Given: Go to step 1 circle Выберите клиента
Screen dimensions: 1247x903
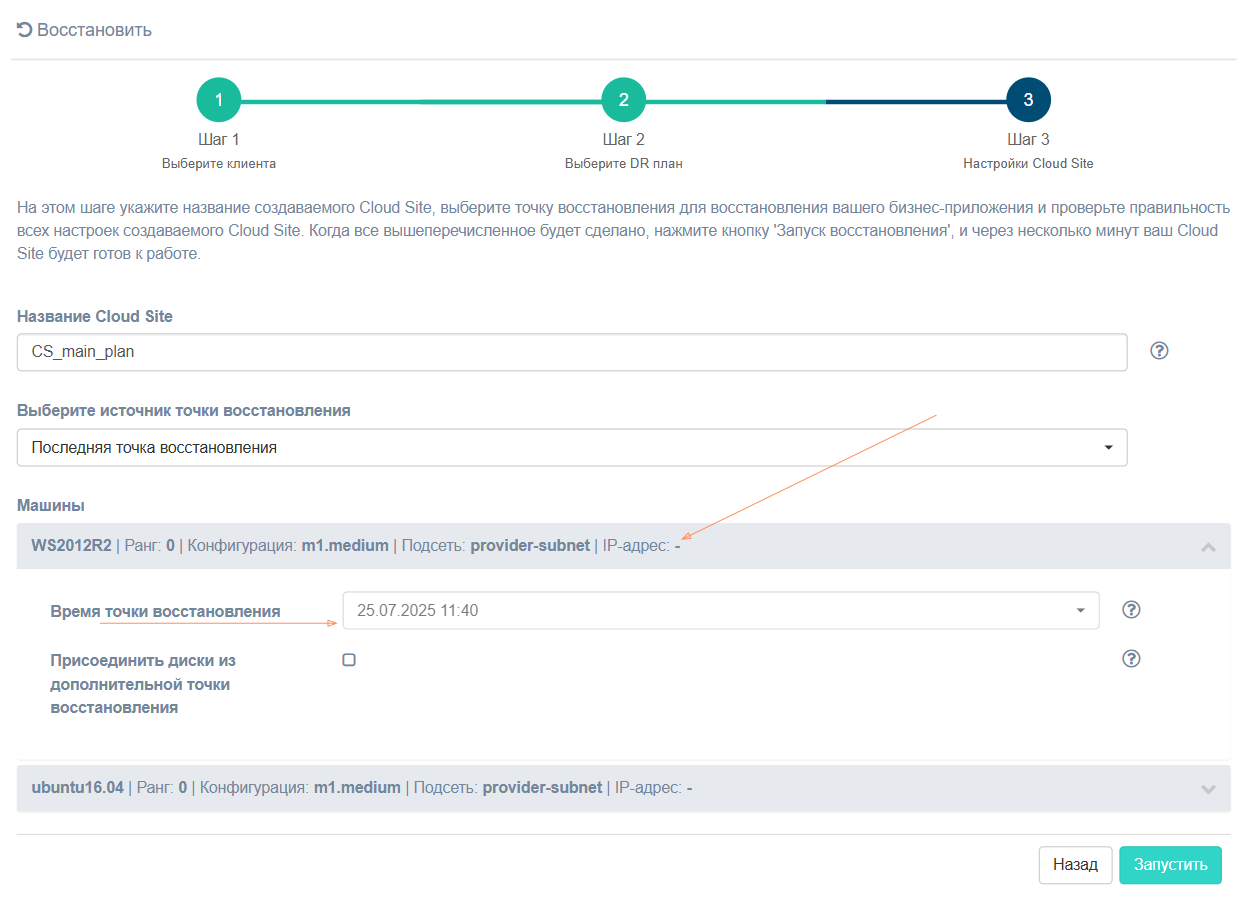Looking at the screenshot, I should tap(219, 100).
